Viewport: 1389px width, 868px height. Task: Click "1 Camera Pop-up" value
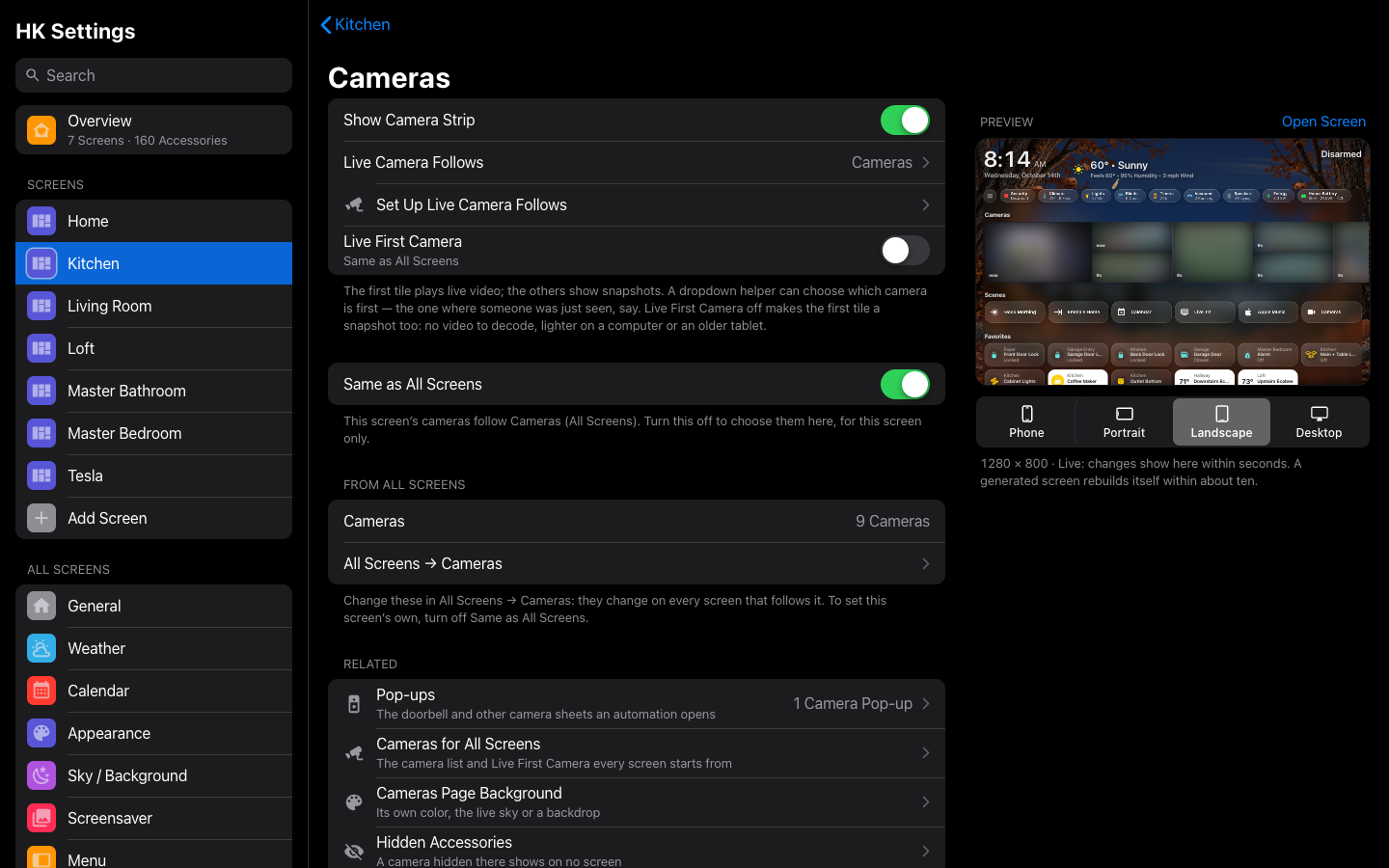click(853, 704)
